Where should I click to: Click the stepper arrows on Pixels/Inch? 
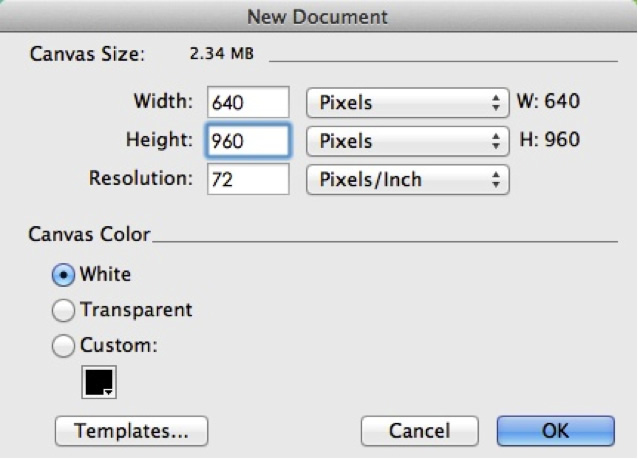[496, 179]
